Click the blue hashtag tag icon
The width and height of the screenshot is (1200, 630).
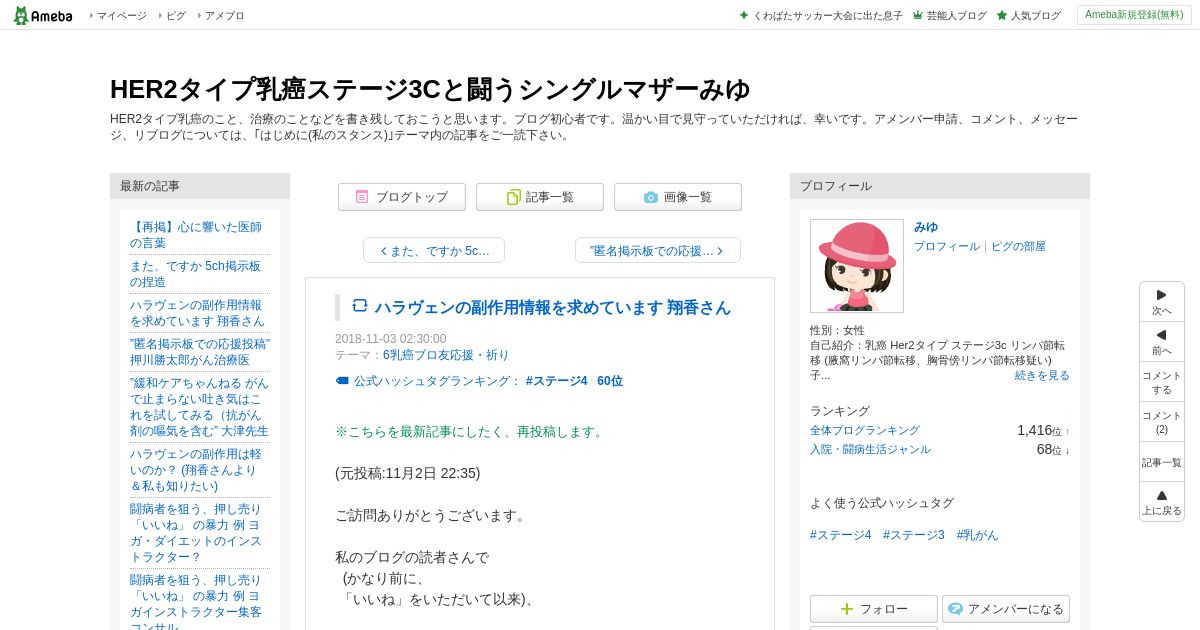(342, 381)
